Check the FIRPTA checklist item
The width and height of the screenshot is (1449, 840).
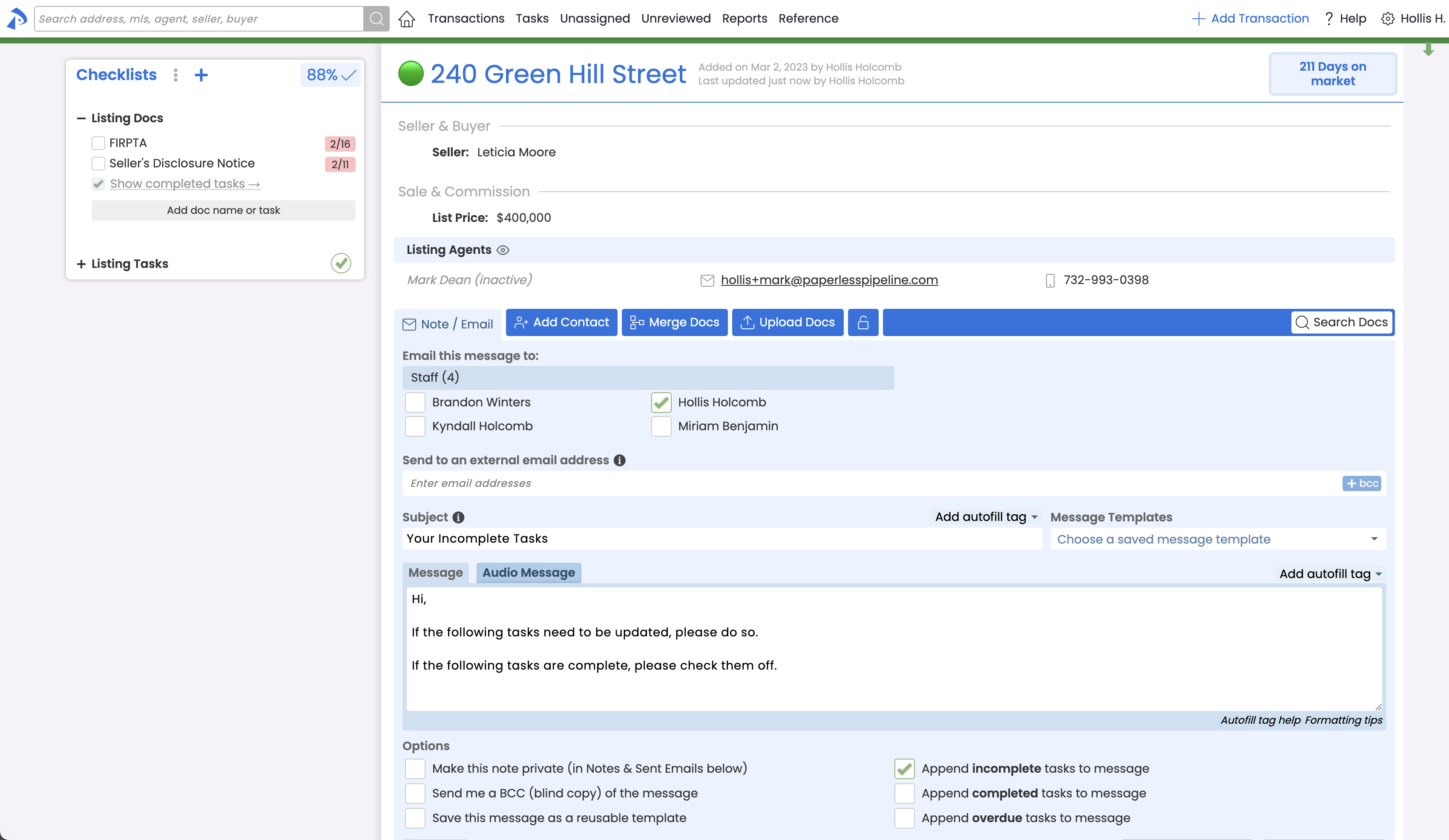98,143
